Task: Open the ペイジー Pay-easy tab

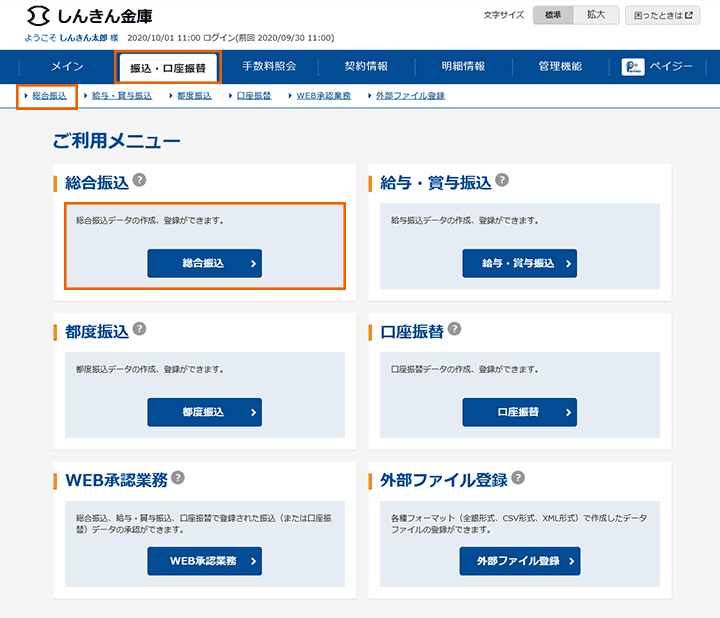Action: (x=657, y=67)
